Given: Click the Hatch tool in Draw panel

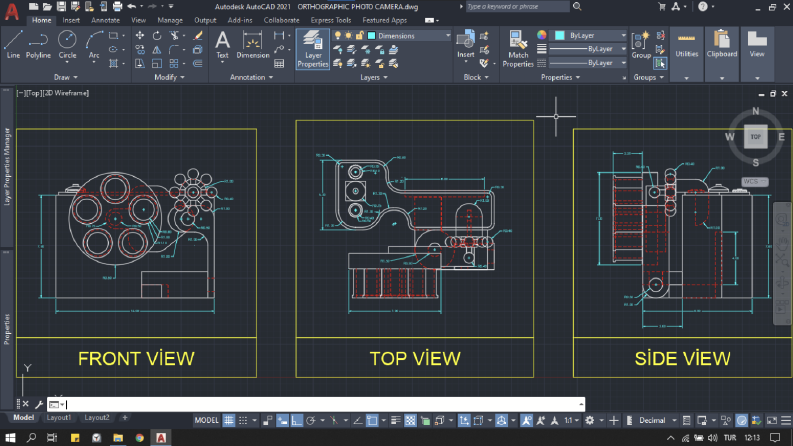Looking at the screenshot, I should (x=113, y=64).
